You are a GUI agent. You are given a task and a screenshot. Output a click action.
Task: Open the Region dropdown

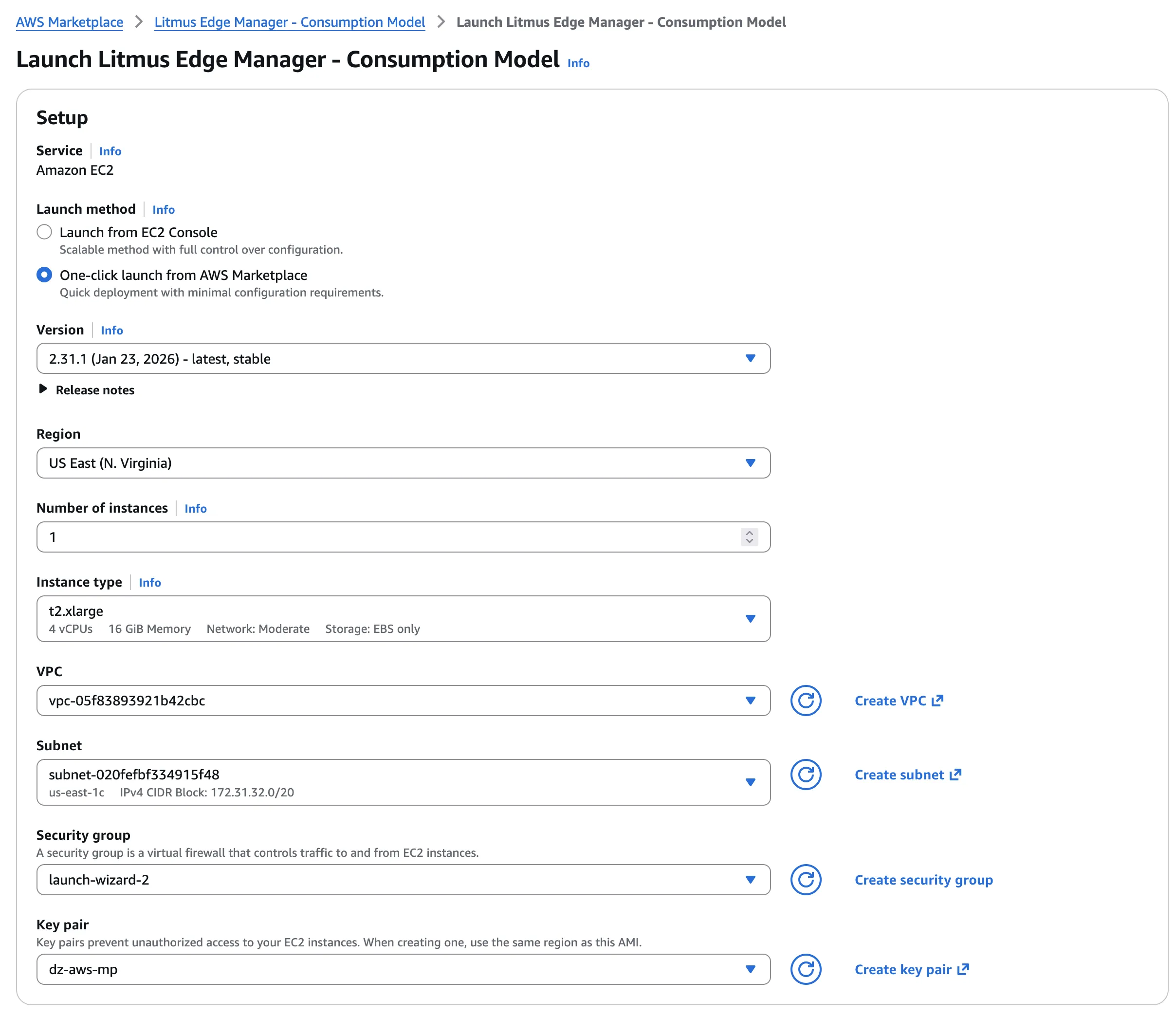click(x=404, y=463)
